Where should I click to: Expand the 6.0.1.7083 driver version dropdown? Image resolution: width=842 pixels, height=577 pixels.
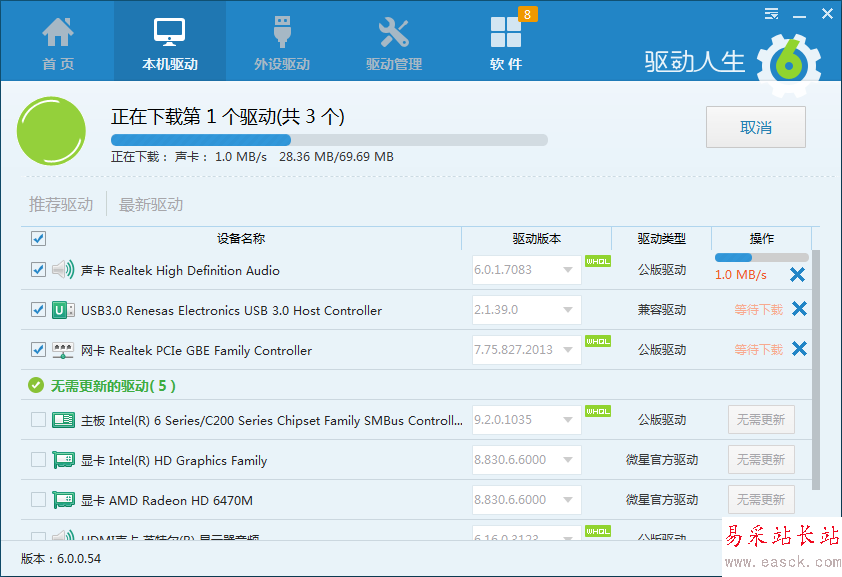(568, 270)
